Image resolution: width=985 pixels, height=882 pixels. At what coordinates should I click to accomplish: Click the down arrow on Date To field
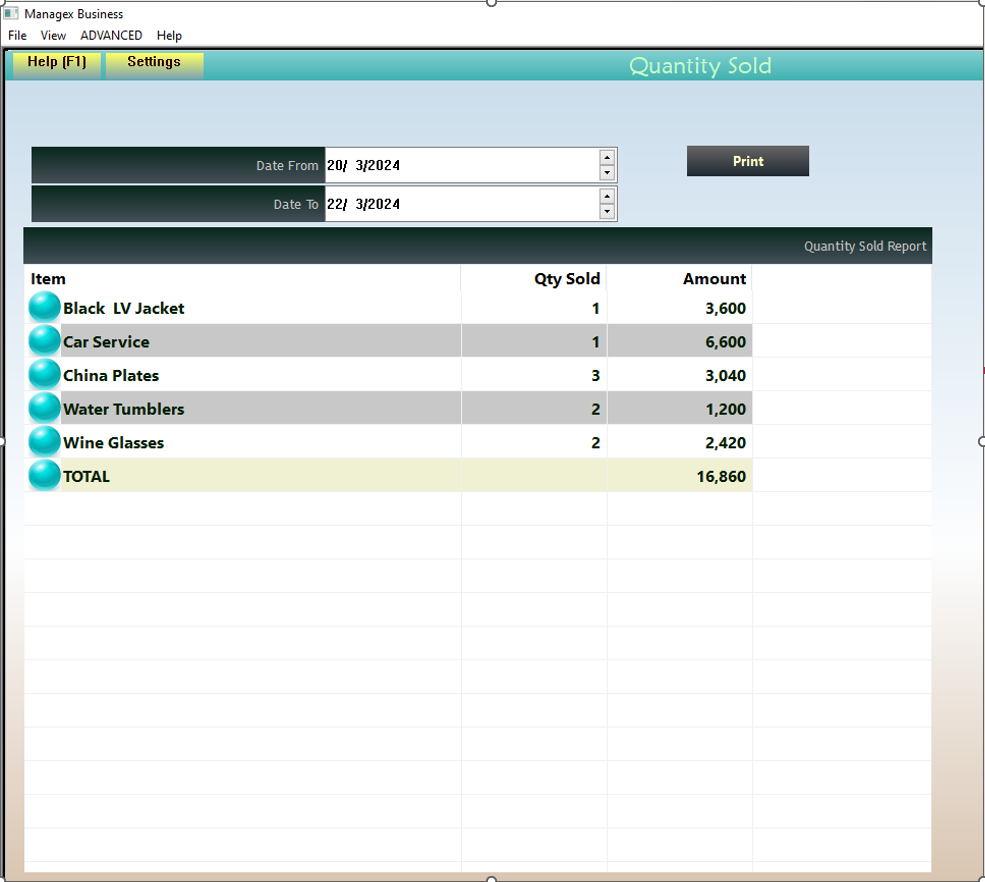[607, 212]
